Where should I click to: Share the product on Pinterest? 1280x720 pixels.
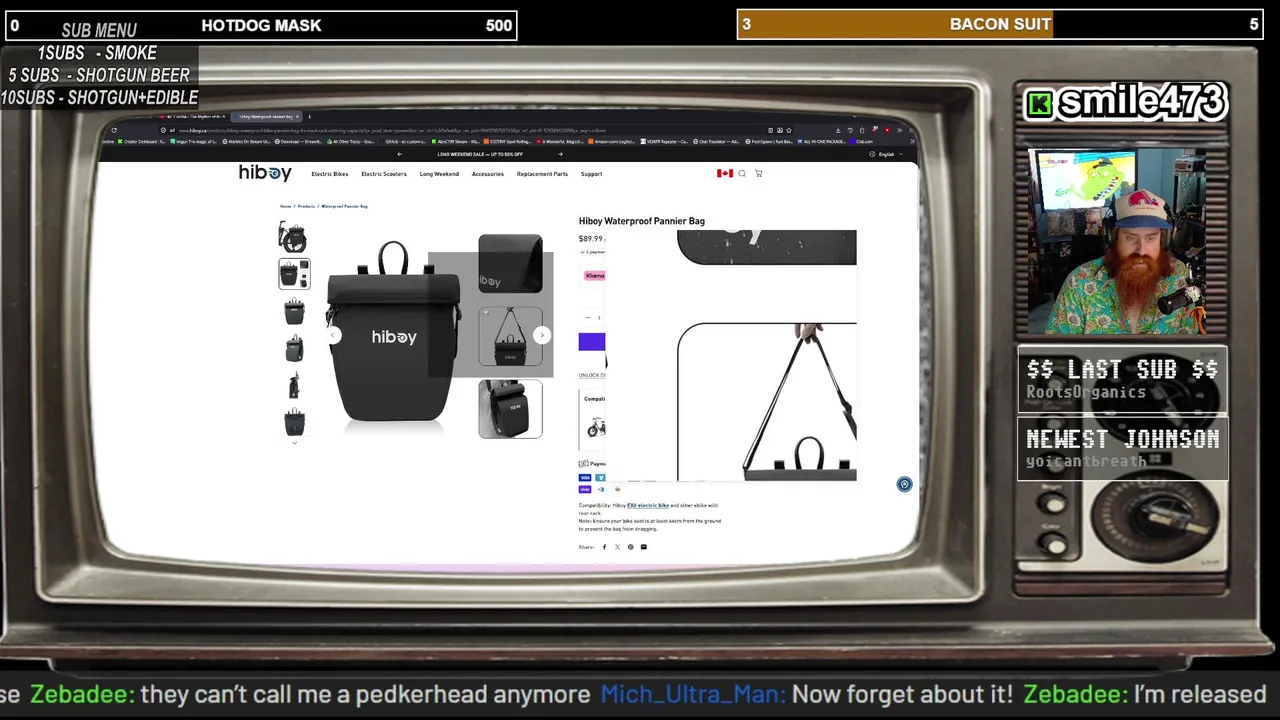[x=630, y=547]
